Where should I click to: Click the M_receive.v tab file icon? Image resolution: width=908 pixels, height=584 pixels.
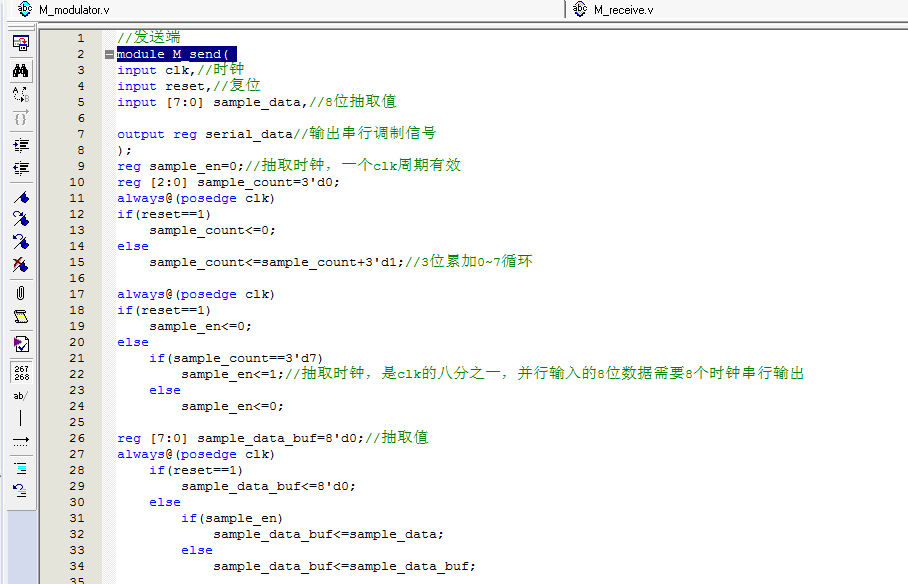pos(580,9)
